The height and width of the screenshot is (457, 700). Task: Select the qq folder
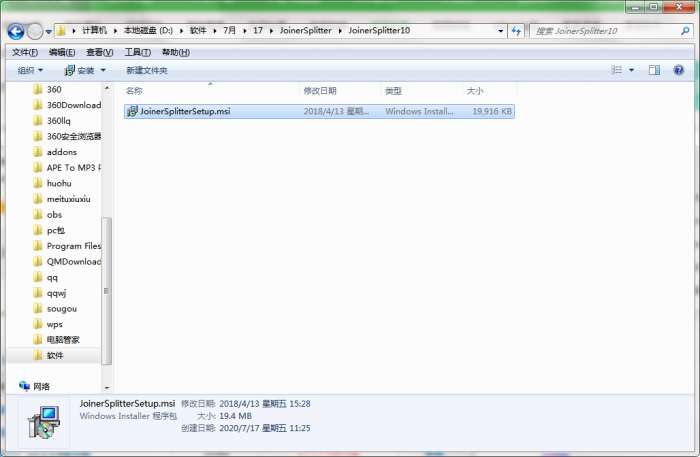point(52,277)
